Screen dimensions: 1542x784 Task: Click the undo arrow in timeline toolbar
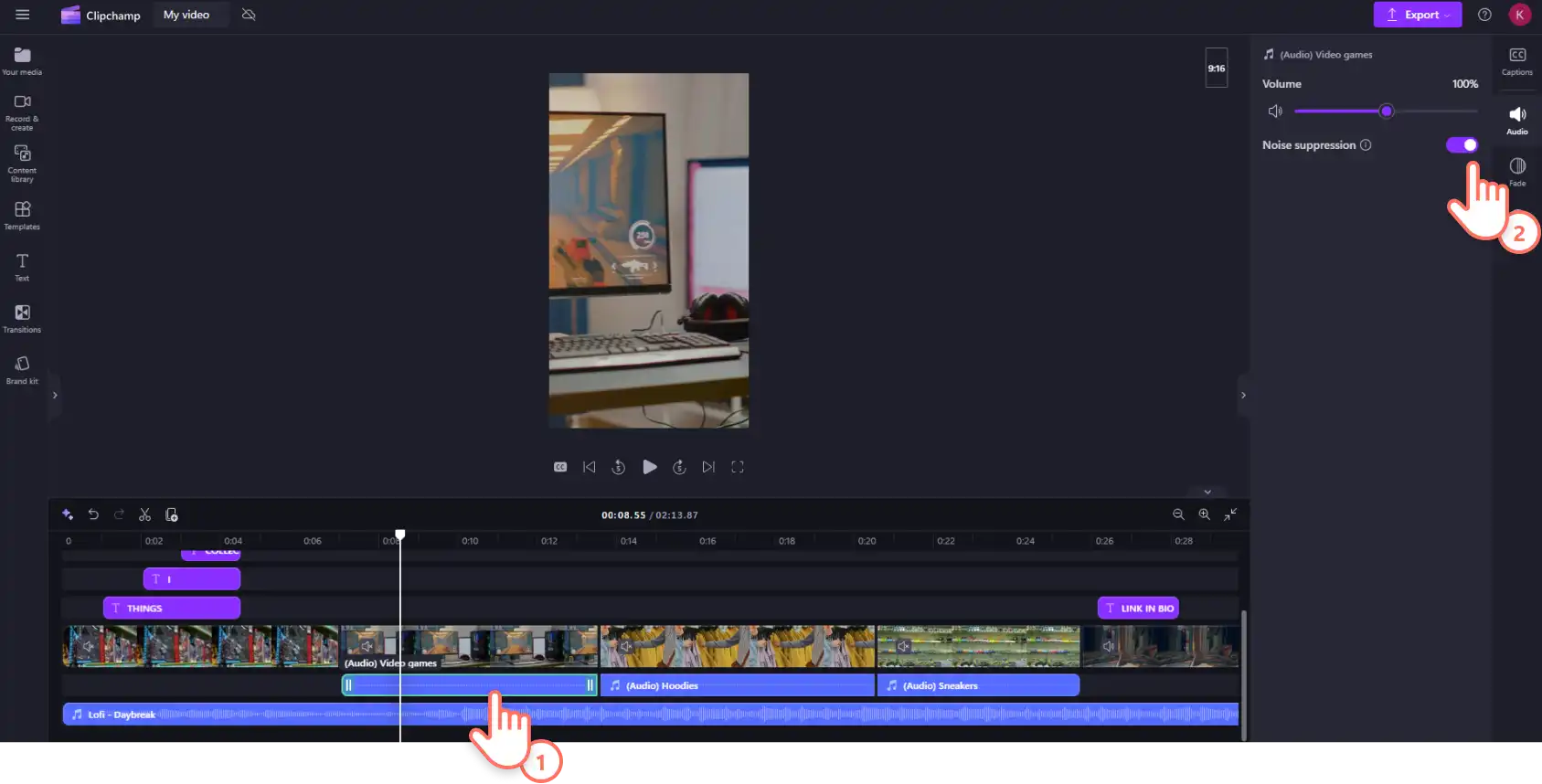[93, 515]
